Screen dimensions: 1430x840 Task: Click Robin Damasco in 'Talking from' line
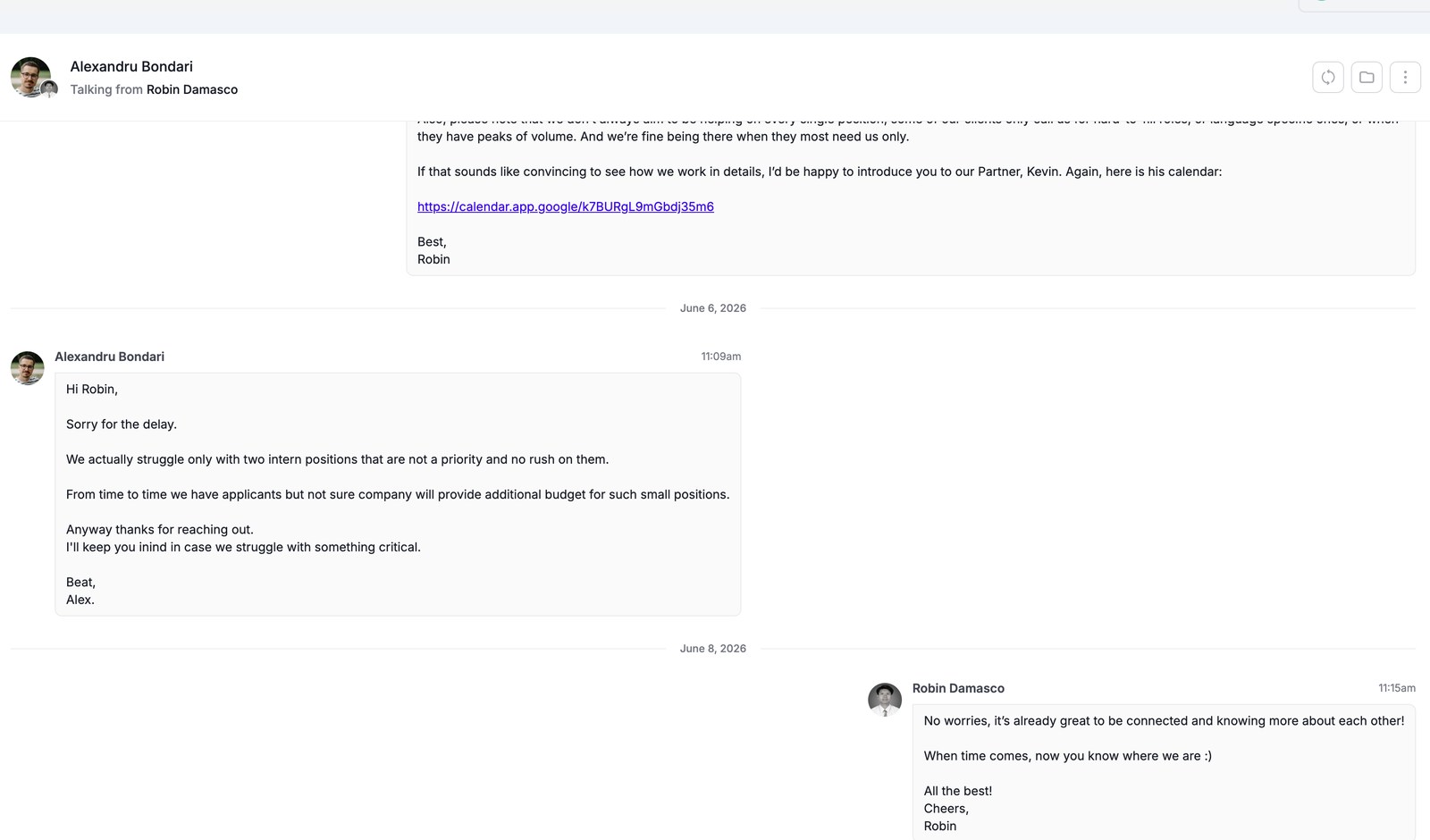tap(192, 89)
